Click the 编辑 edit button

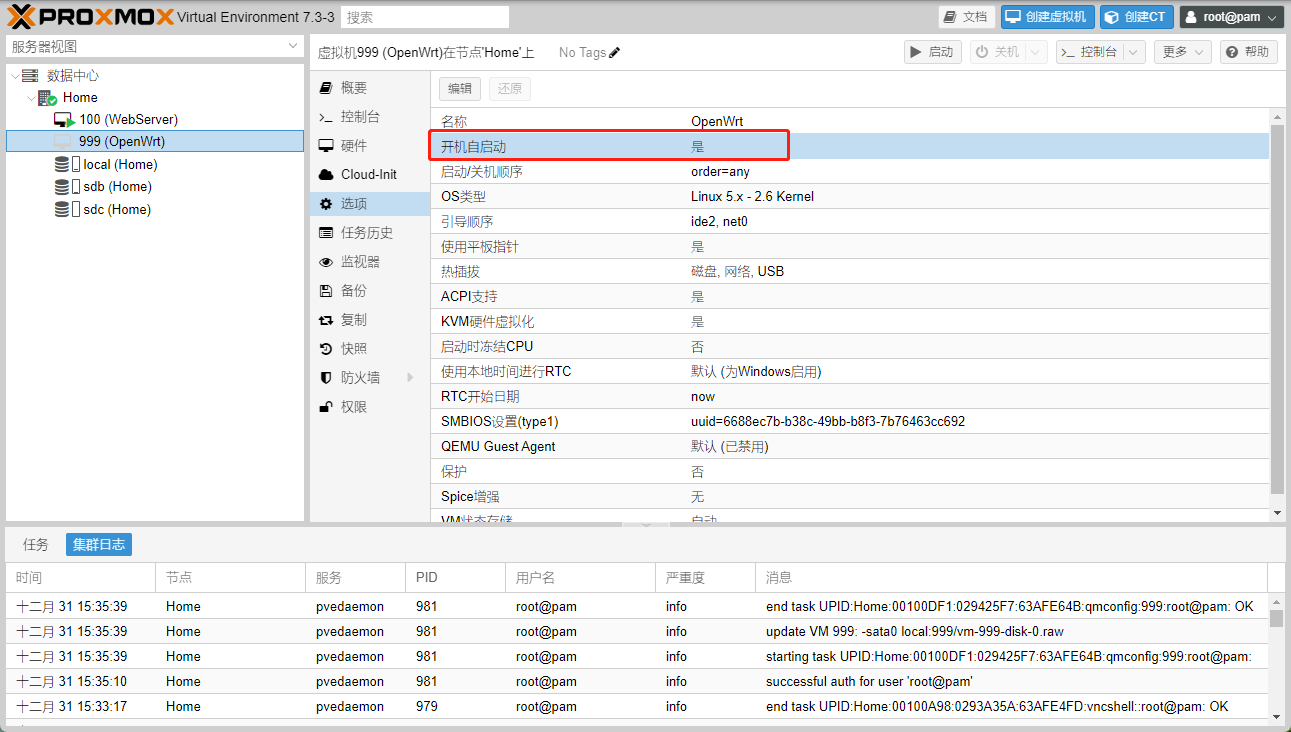460,88
